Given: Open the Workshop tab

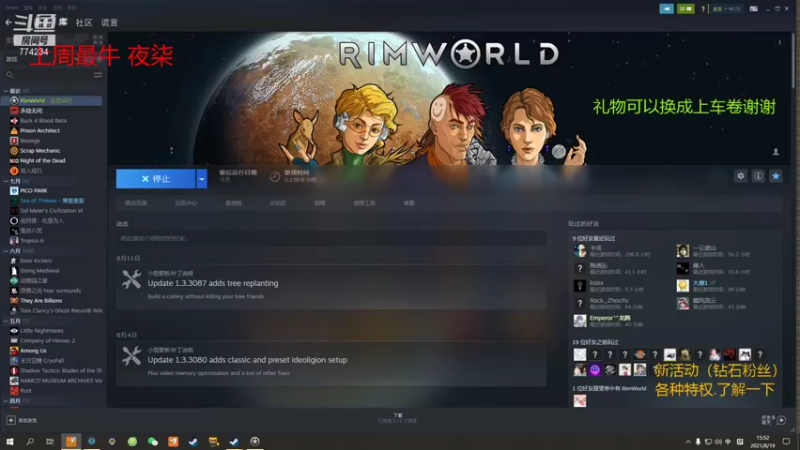Looking at the screenshot, I should click(x=364, y=203).
